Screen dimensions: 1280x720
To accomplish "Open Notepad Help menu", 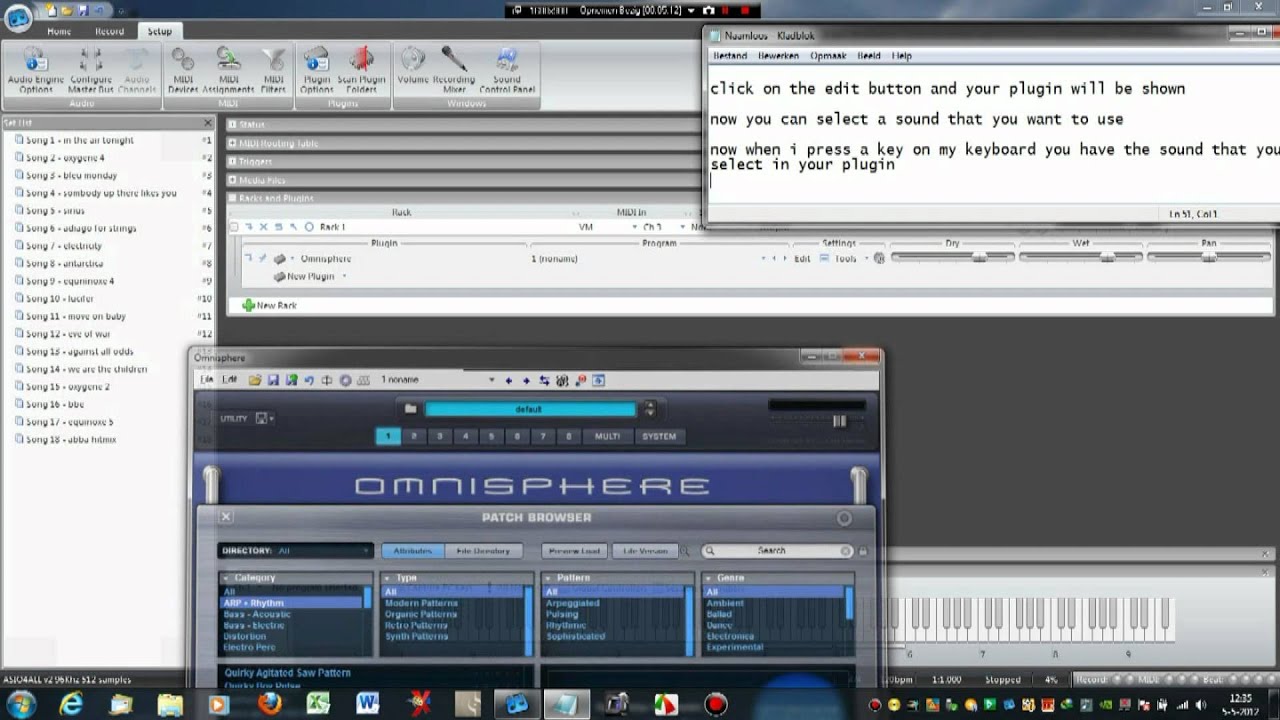I will (x=902, y=56).
